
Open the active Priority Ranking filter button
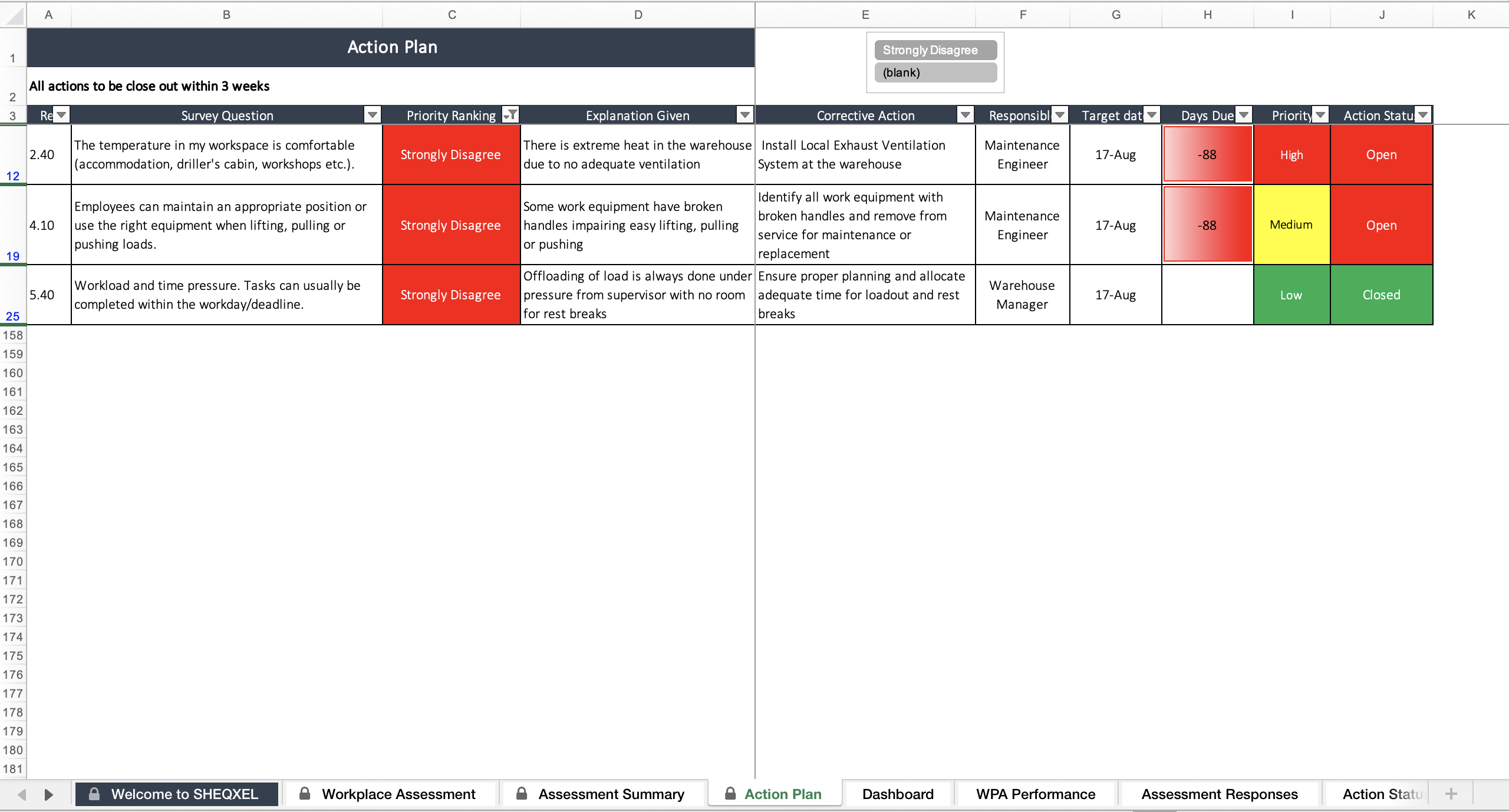(510, 115)
